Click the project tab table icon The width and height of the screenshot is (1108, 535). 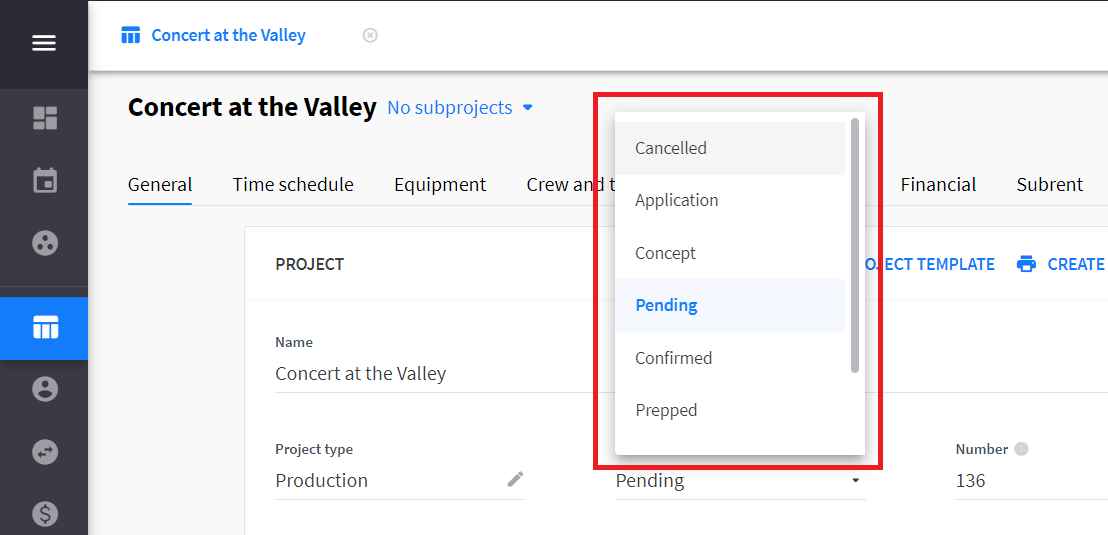[x=131, y=35]
